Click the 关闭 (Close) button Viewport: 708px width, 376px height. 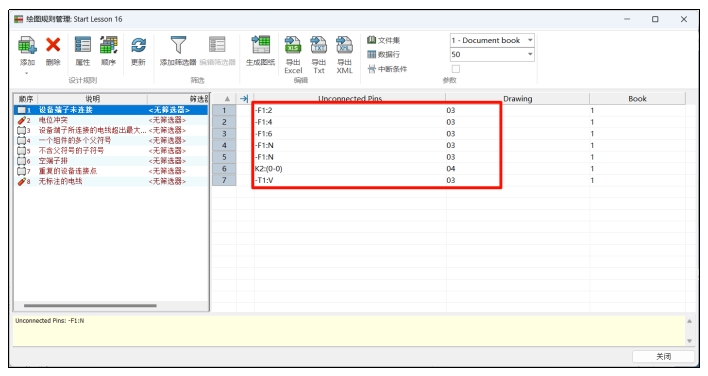tap(663, 356)
